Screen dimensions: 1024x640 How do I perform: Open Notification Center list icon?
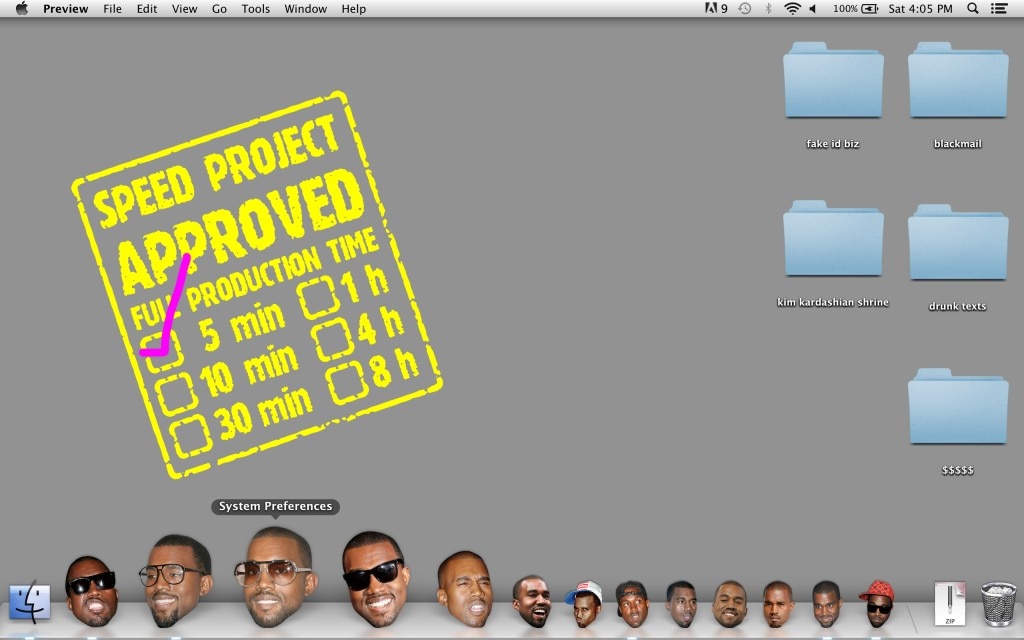click(999, 8)
